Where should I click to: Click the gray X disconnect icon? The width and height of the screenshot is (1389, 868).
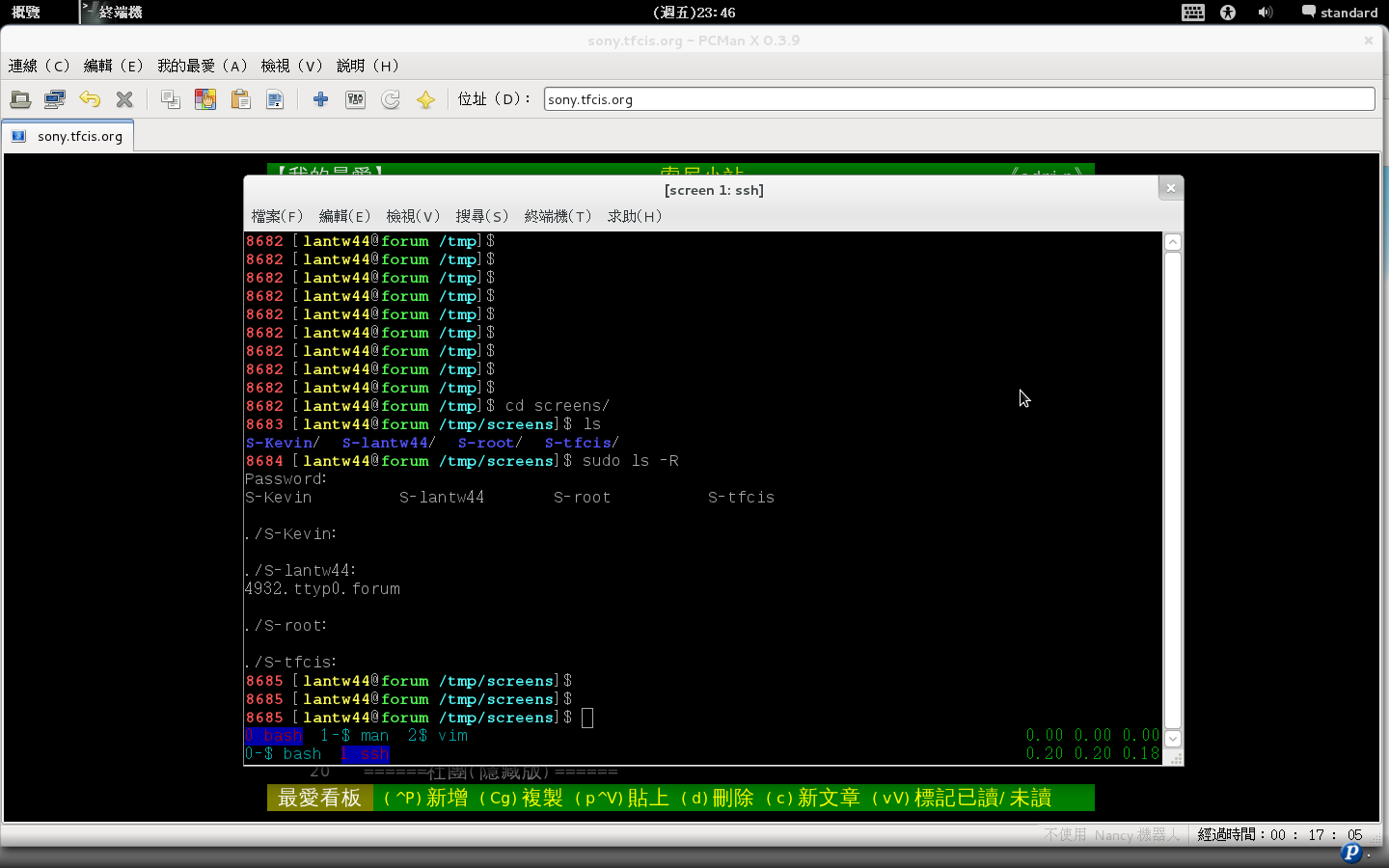pos(124,99)
